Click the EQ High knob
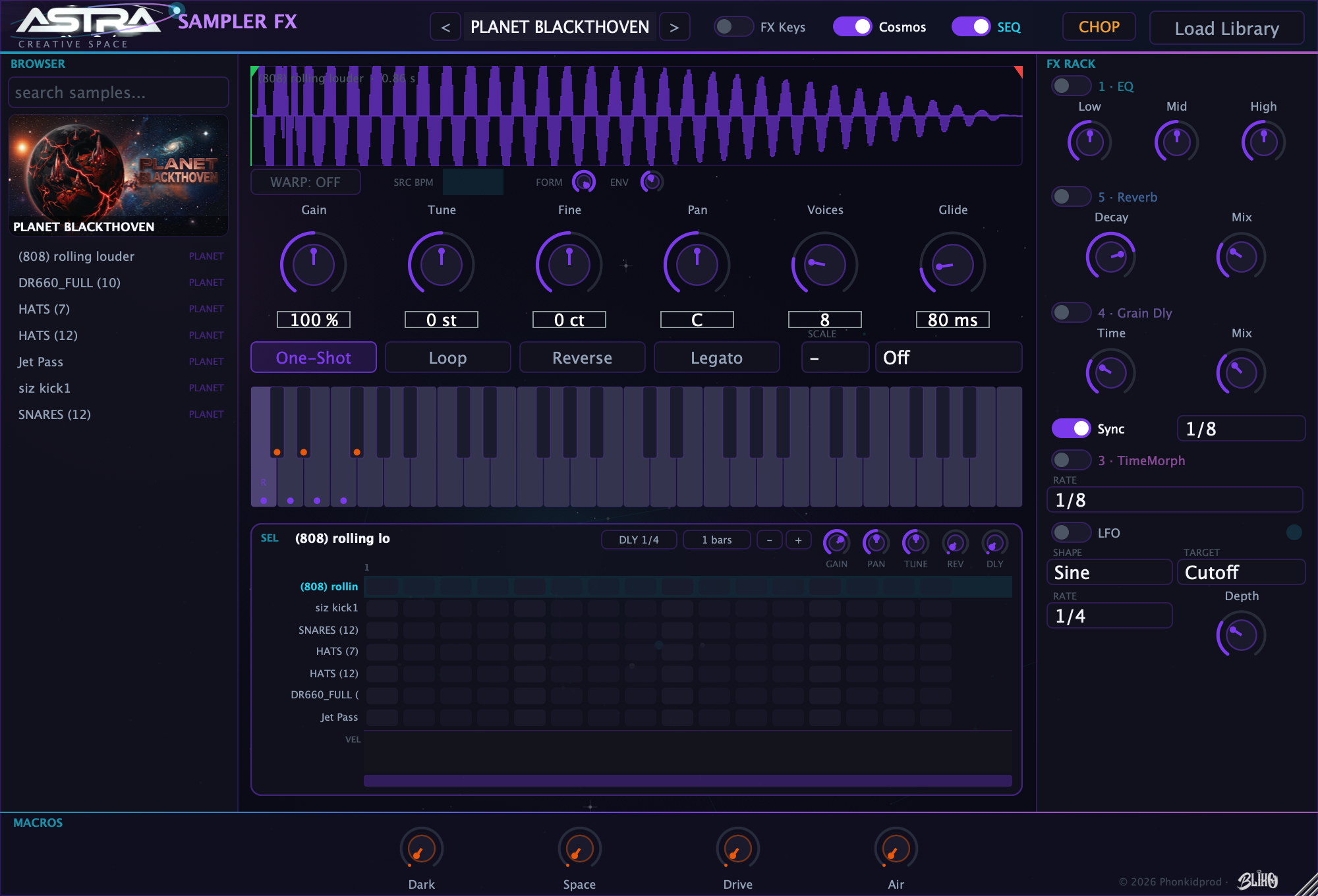This screenshot has height=896, width=1318. (x=1263, y=142)
